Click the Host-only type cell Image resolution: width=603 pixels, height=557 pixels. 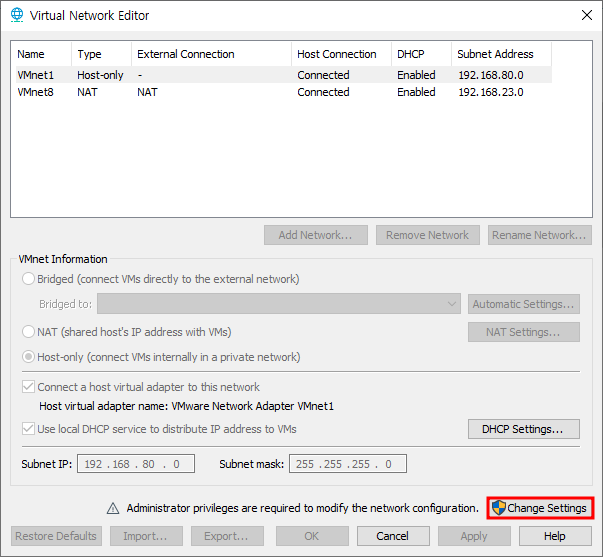click(100, 75)
